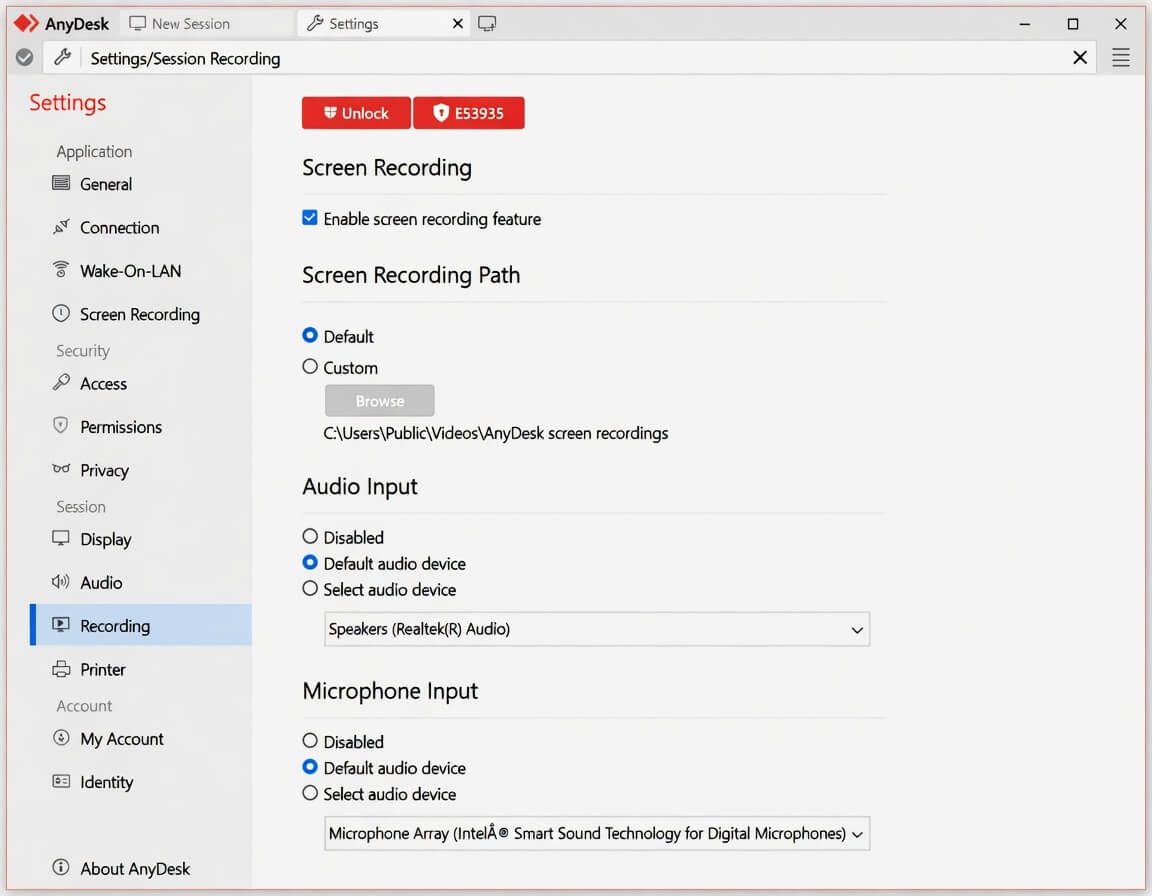The width and height of the screenshot is (1152, 896).
Task: Click the Permissions shield icon
Action: [x=61, y=425]
